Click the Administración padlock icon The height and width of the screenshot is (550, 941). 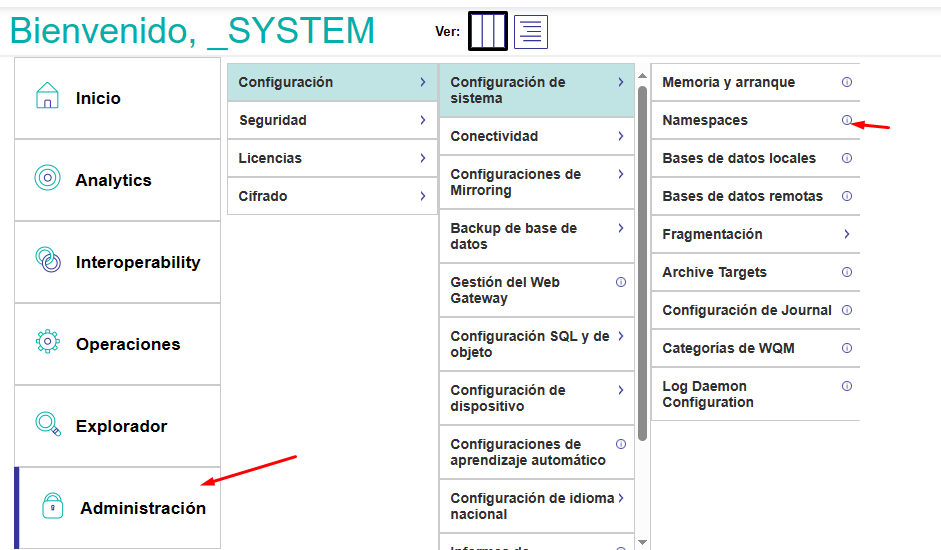(52, 507)
